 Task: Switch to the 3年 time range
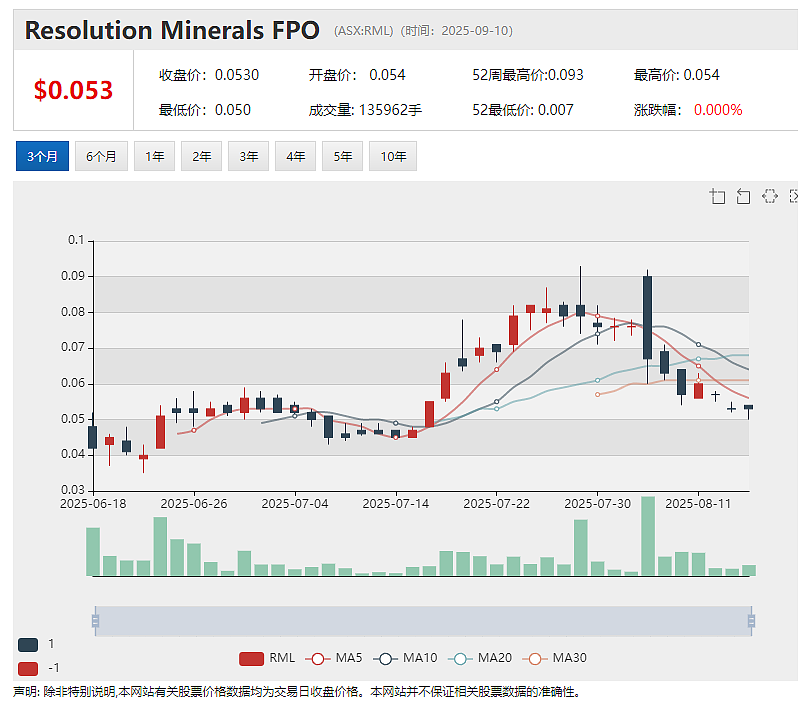pyautogui.click(x=249, y=156)
